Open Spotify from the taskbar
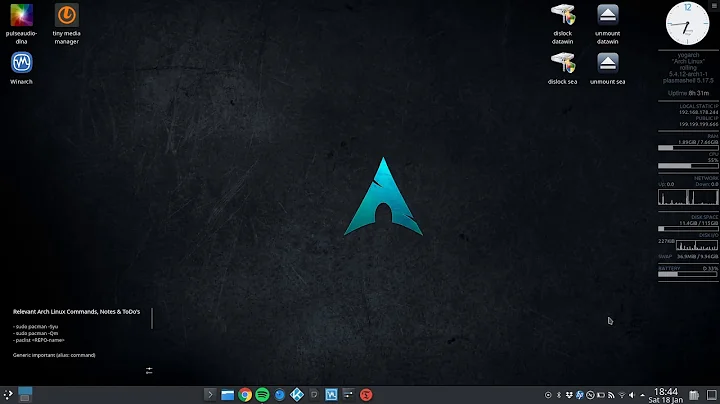This screenshot has width=720, height=404. [x=262, y=394]
